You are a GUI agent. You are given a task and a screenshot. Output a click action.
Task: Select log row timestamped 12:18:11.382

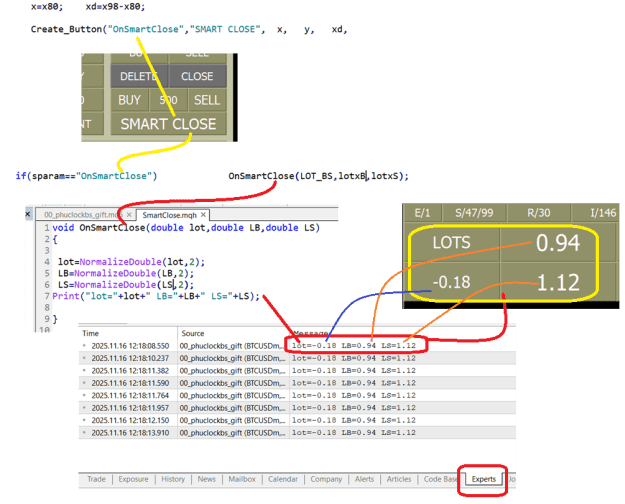297,370
